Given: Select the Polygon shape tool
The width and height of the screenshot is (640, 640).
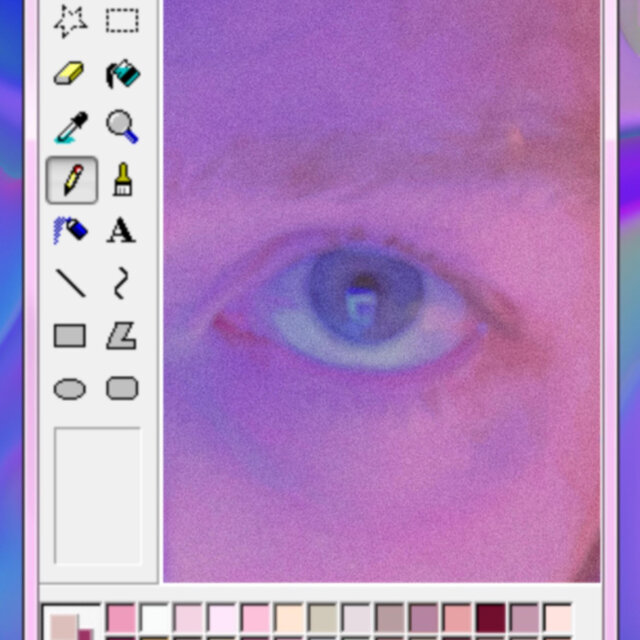Looking at the screenshot, I should coord(122,336).
